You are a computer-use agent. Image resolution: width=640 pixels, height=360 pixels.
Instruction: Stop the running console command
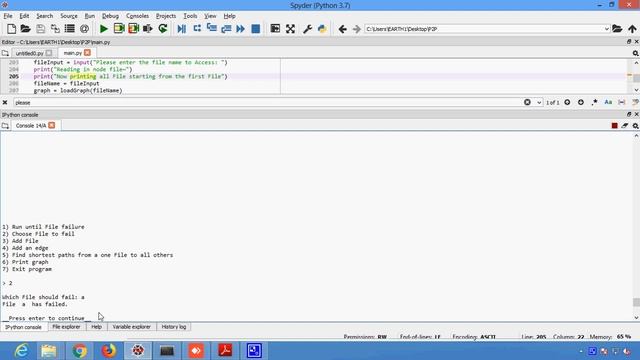point(614,126)
